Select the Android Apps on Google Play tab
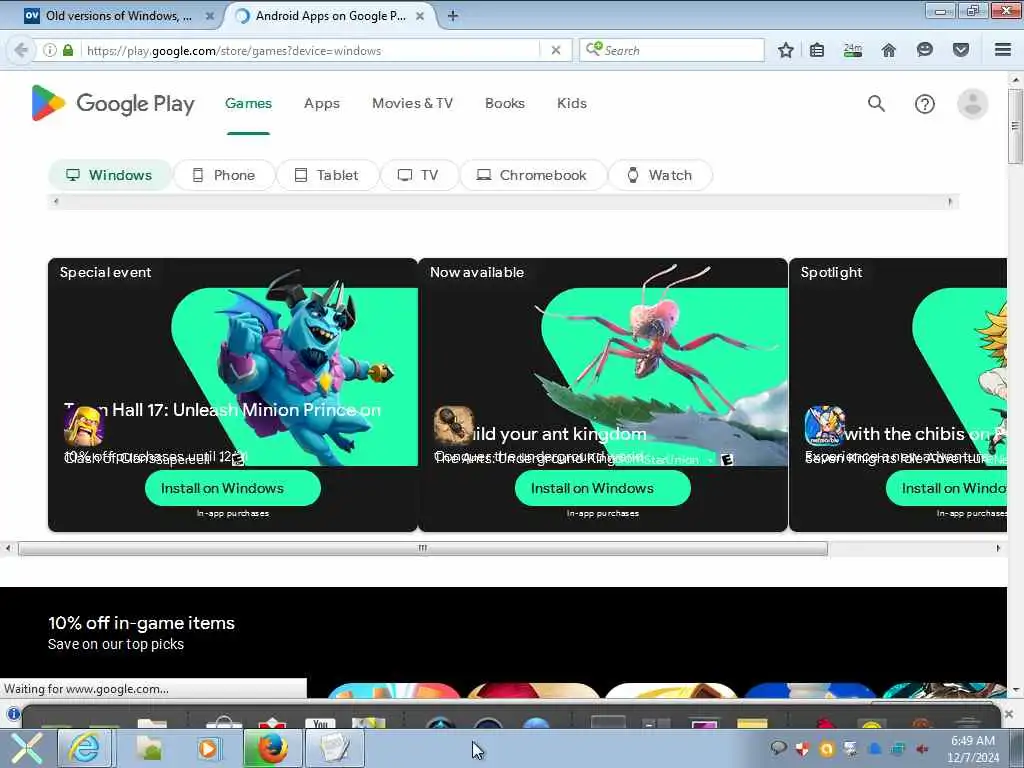The height and width of the screenshot is (768, 1024). point(330,16)
